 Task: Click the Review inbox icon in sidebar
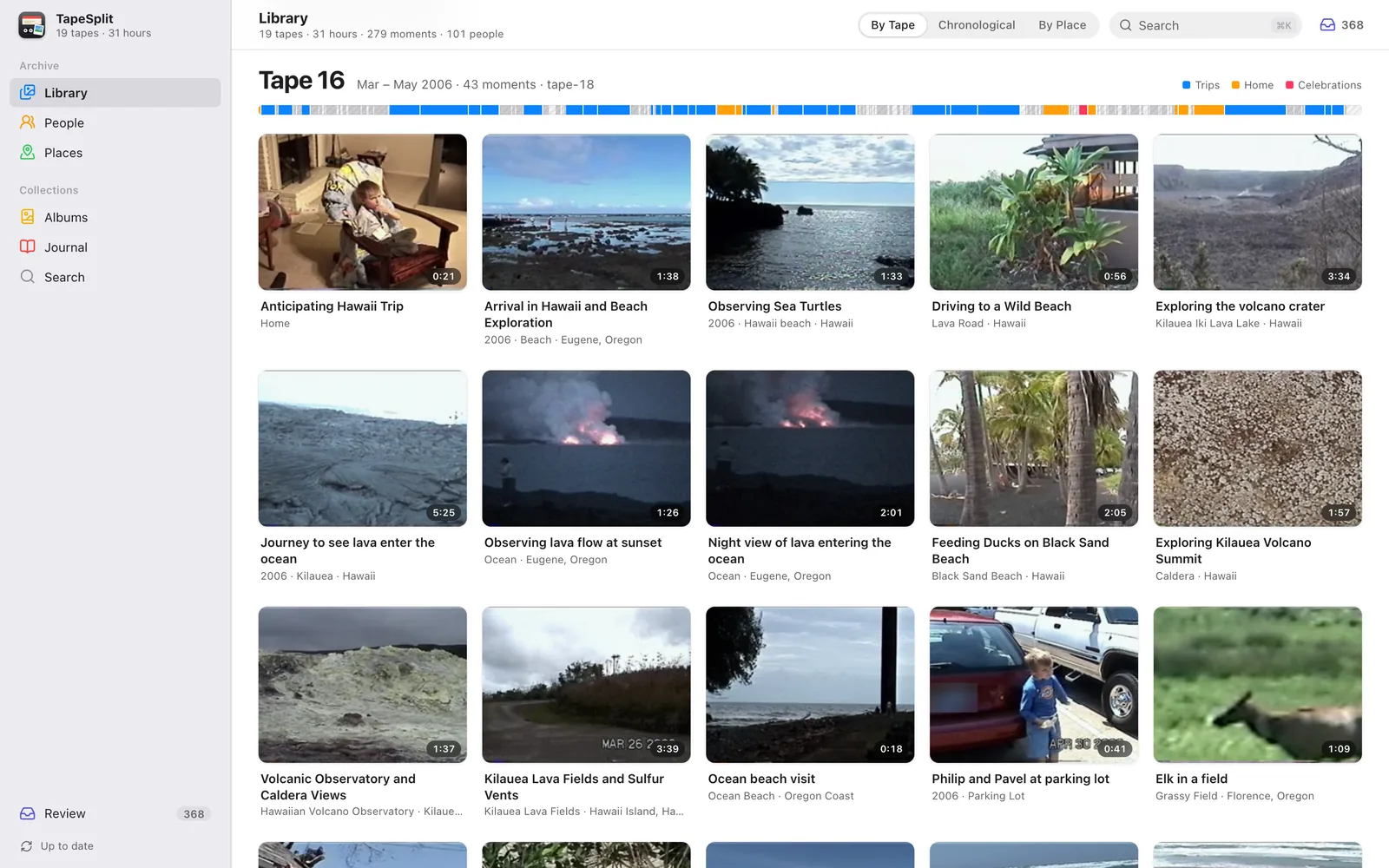point(28,813)
